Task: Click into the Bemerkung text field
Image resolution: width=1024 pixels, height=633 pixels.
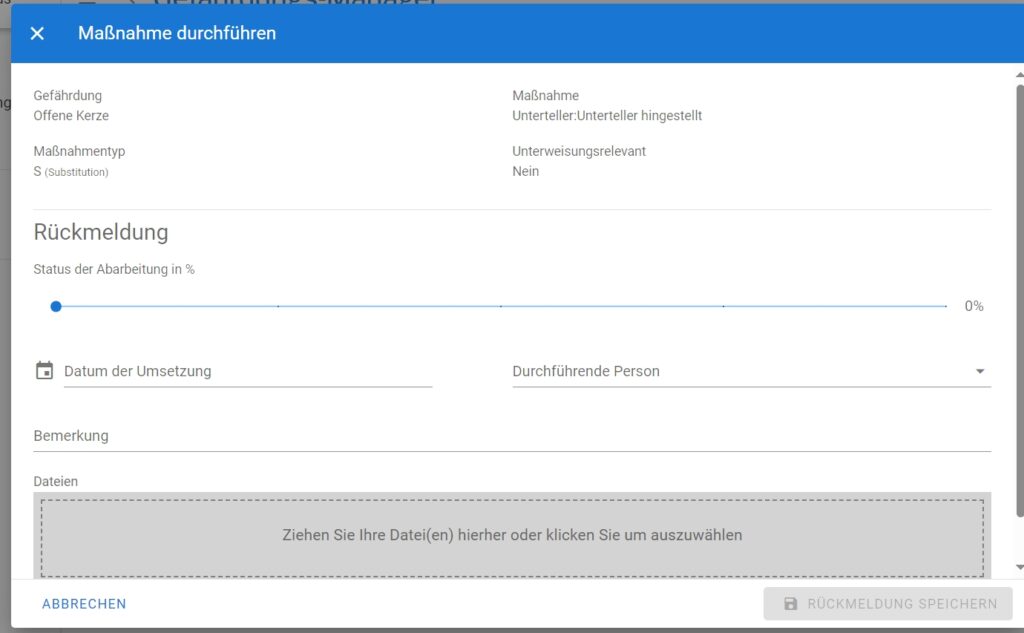Action: tap(511, 436)
